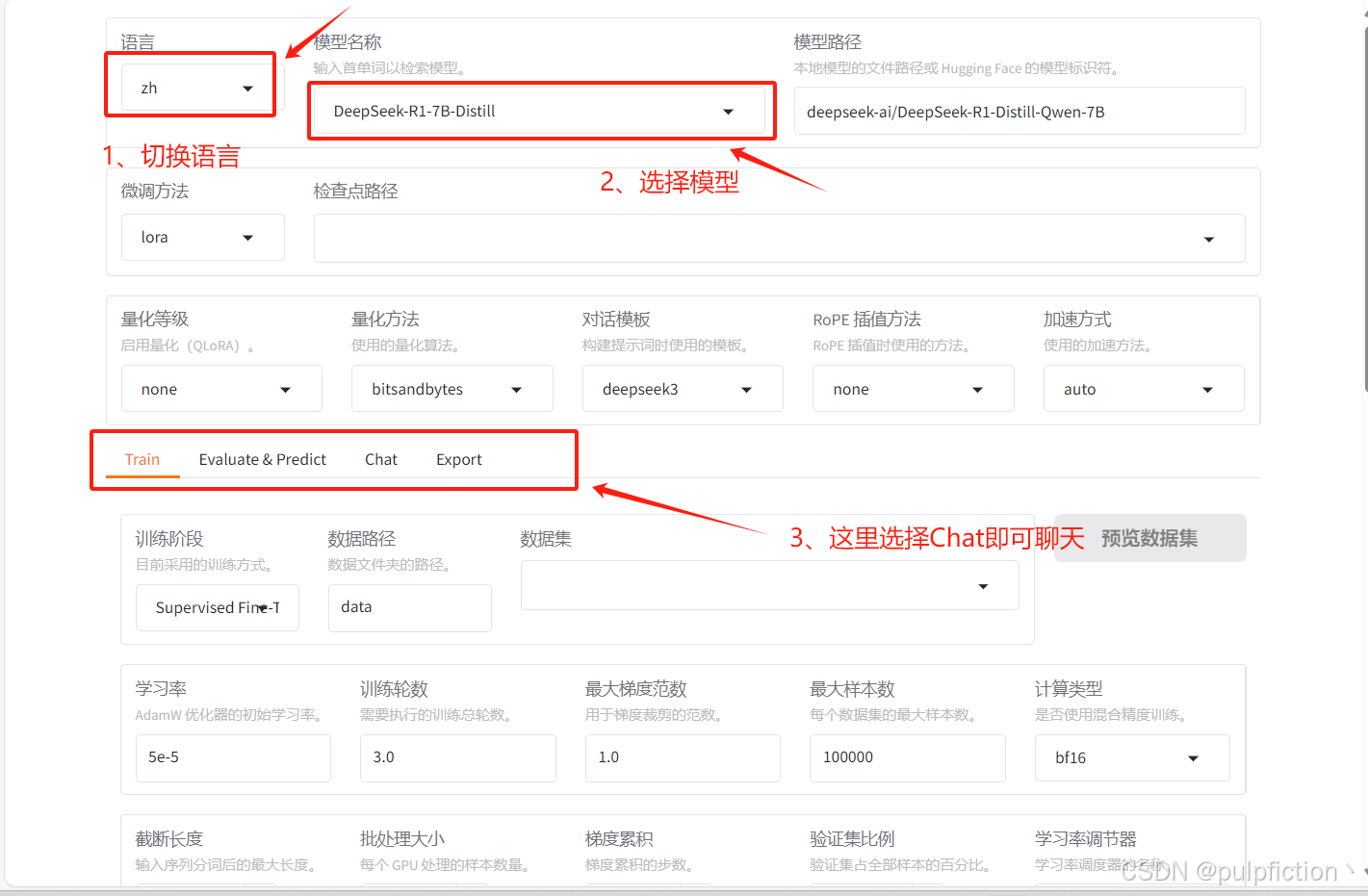Viewport: 1368px width, 896px height.
Task: Switch to the Evaluate & Predict tab
Action: tap(263, 460)
